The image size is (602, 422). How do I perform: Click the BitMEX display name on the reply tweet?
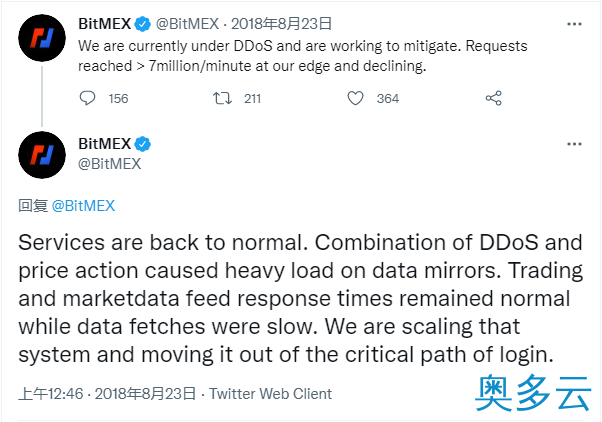(x=104, y=144)
